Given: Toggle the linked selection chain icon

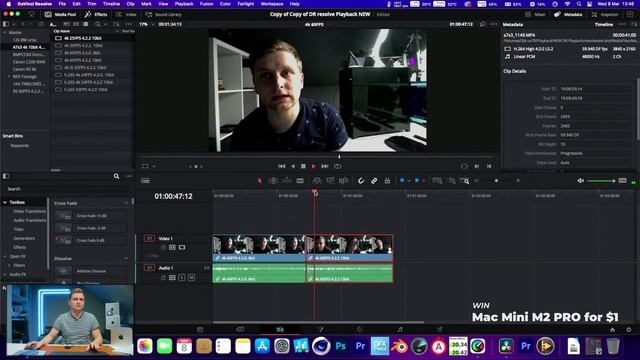Looking at the screenshot, I should click(x=374, y=180).
